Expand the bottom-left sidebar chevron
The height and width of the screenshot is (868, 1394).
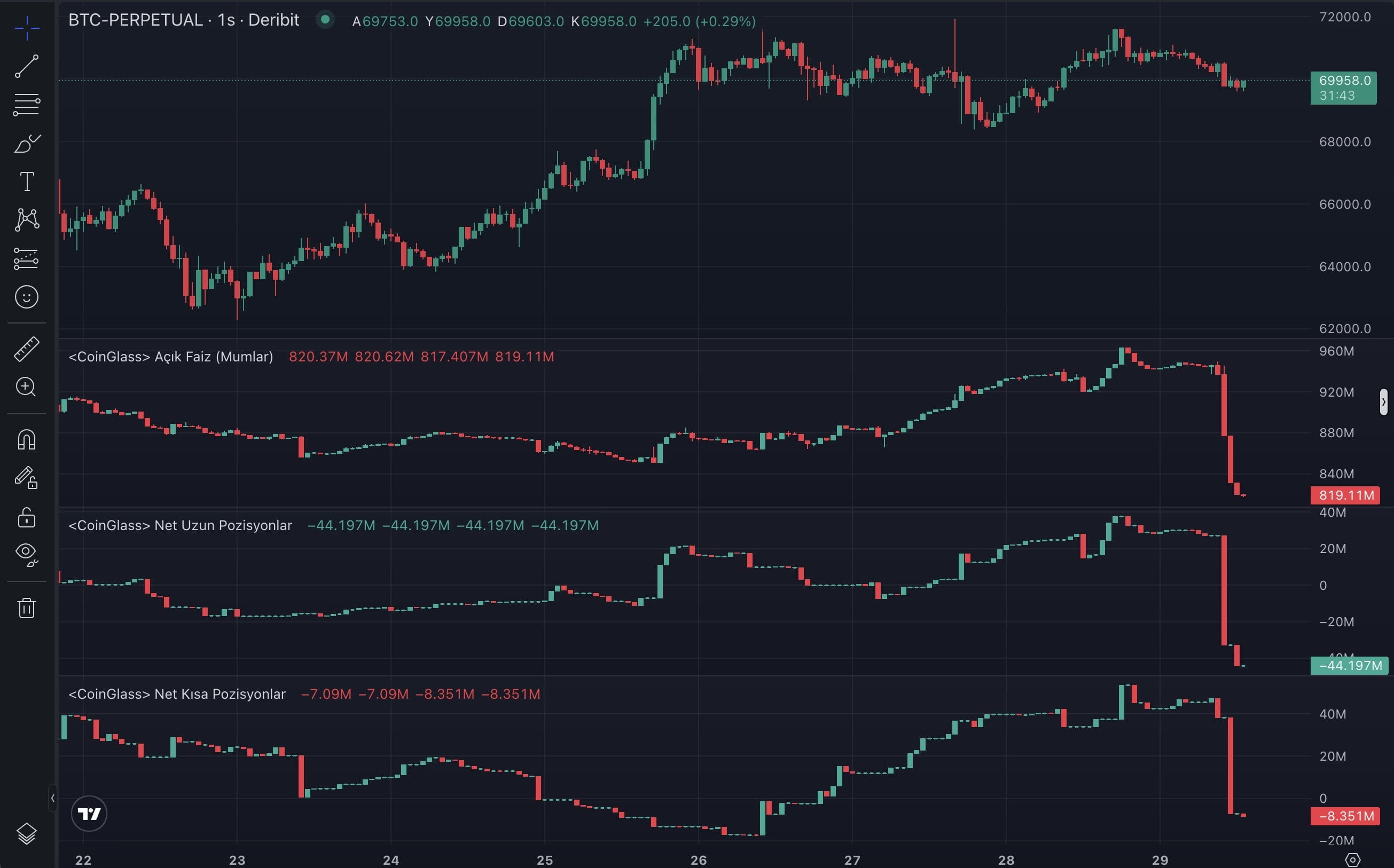click(x=53, y=798)
